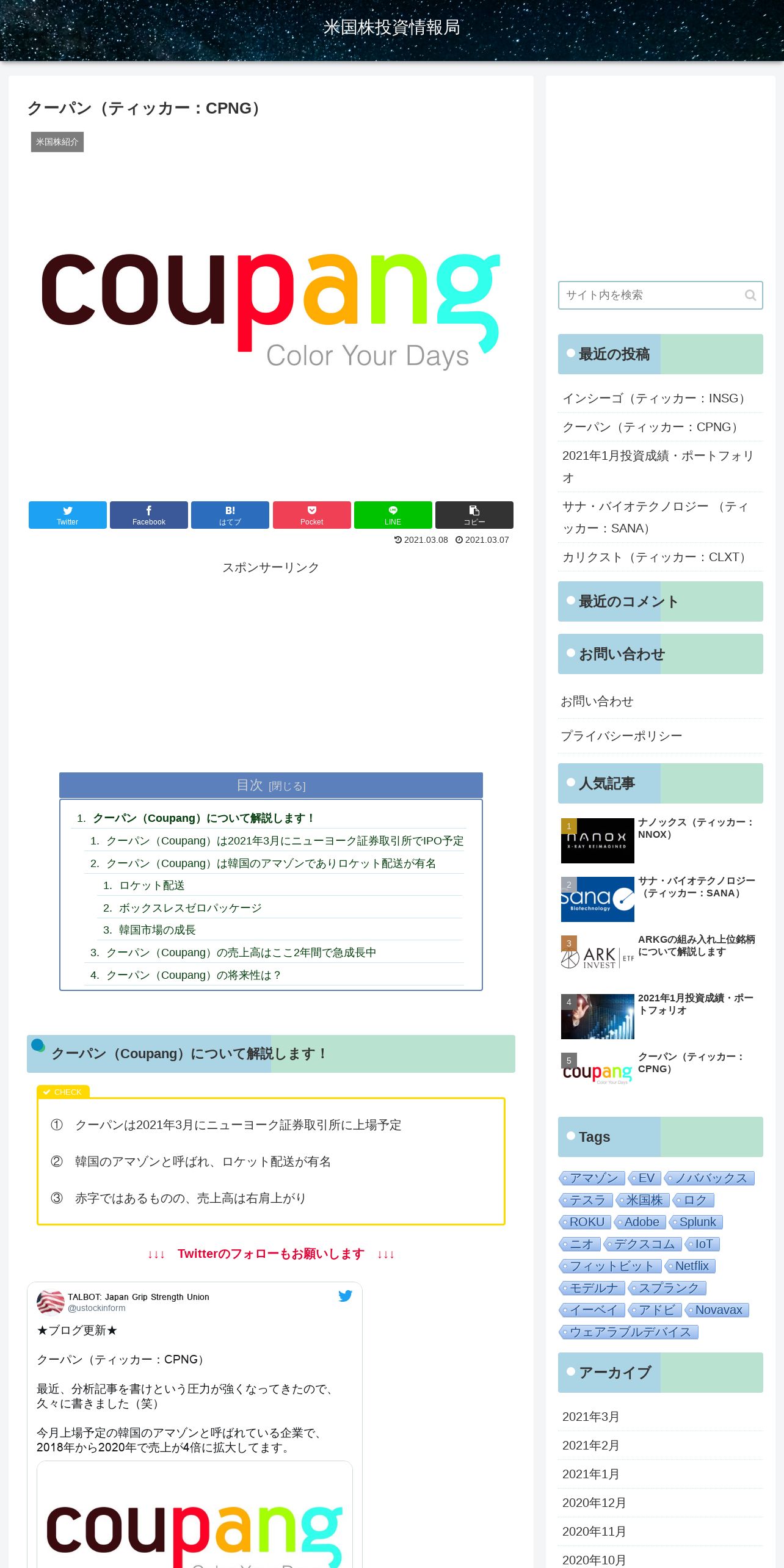Select the Adobe tag

coord(640,1222)
